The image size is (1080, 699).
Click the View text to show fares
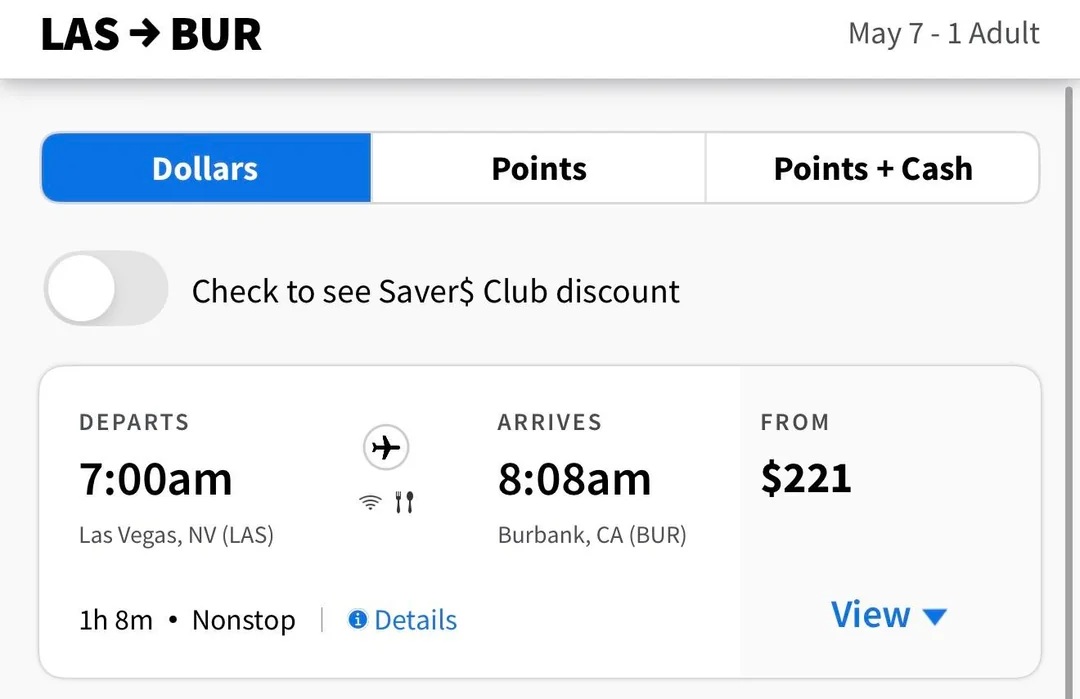[870, 615]
